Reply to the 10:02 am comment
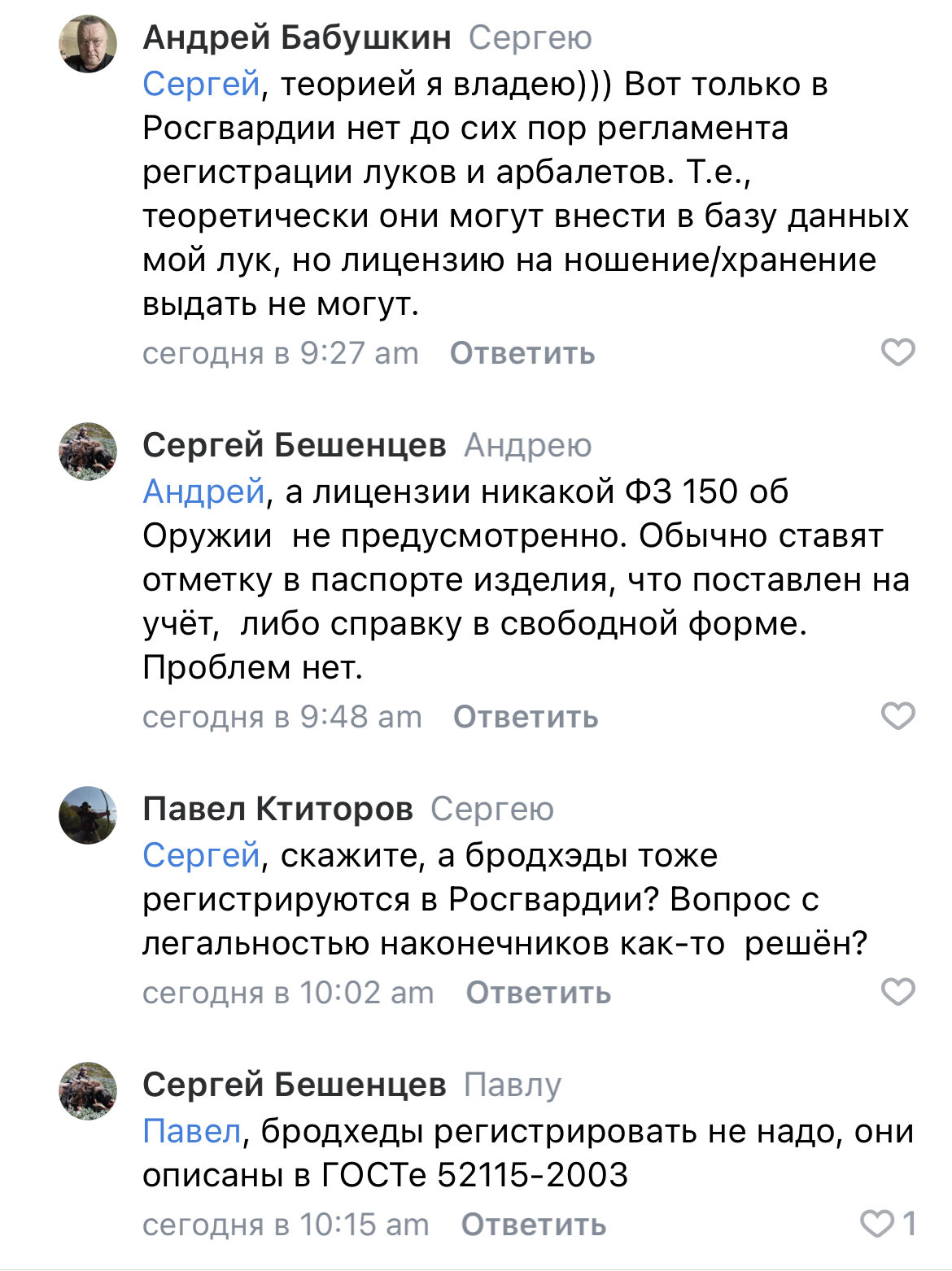Viewport: 952px width, 1271px height. point(538,993)
